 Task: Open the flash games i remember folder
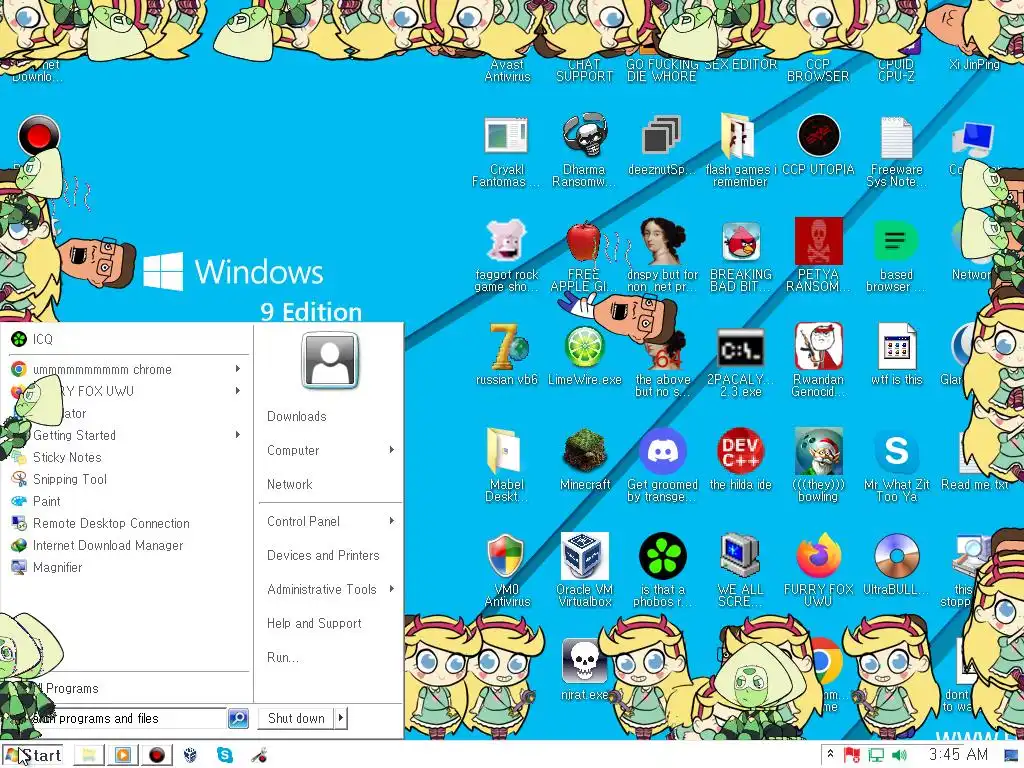click(x=739, y=136)
